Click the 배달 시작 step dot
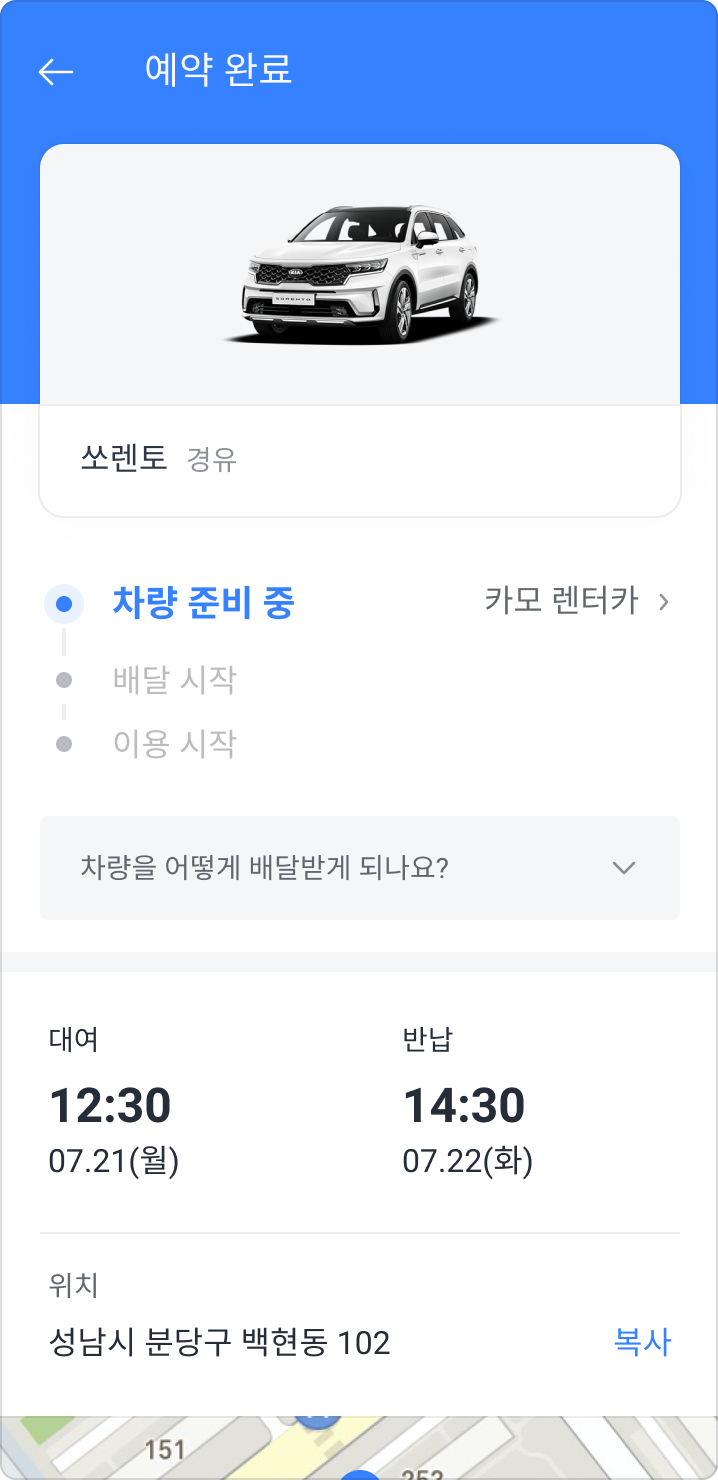Image resolution: width=718 pixels, height=1480 pixels. point(64,680)
